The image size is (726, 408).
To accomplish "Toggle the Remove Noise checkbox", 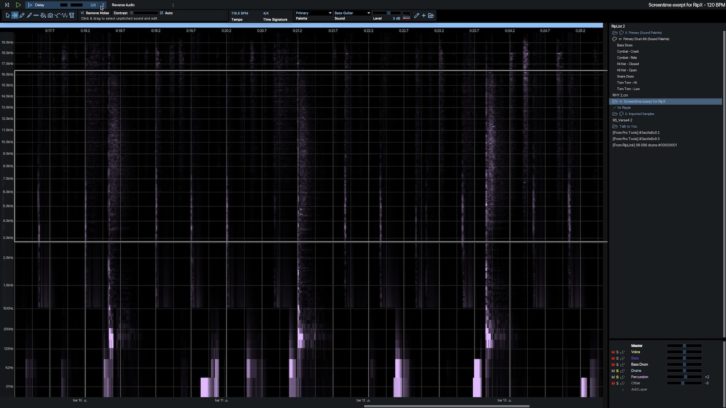I will (x=82, y=13).
